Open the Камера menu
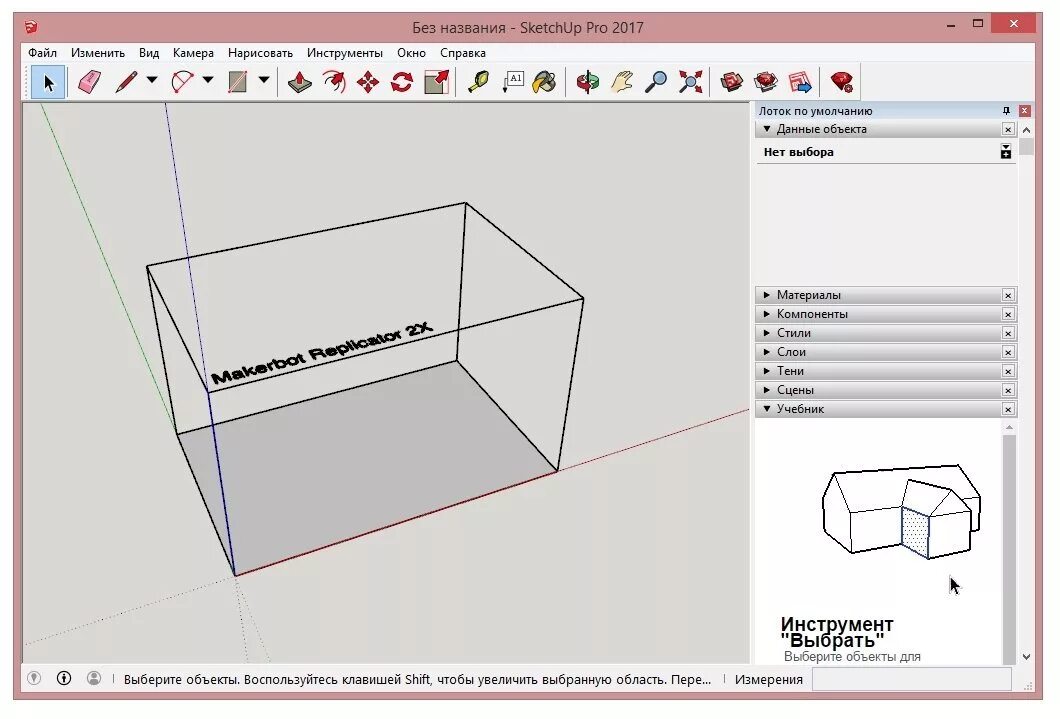1060x719 pixels. [193, 53]
